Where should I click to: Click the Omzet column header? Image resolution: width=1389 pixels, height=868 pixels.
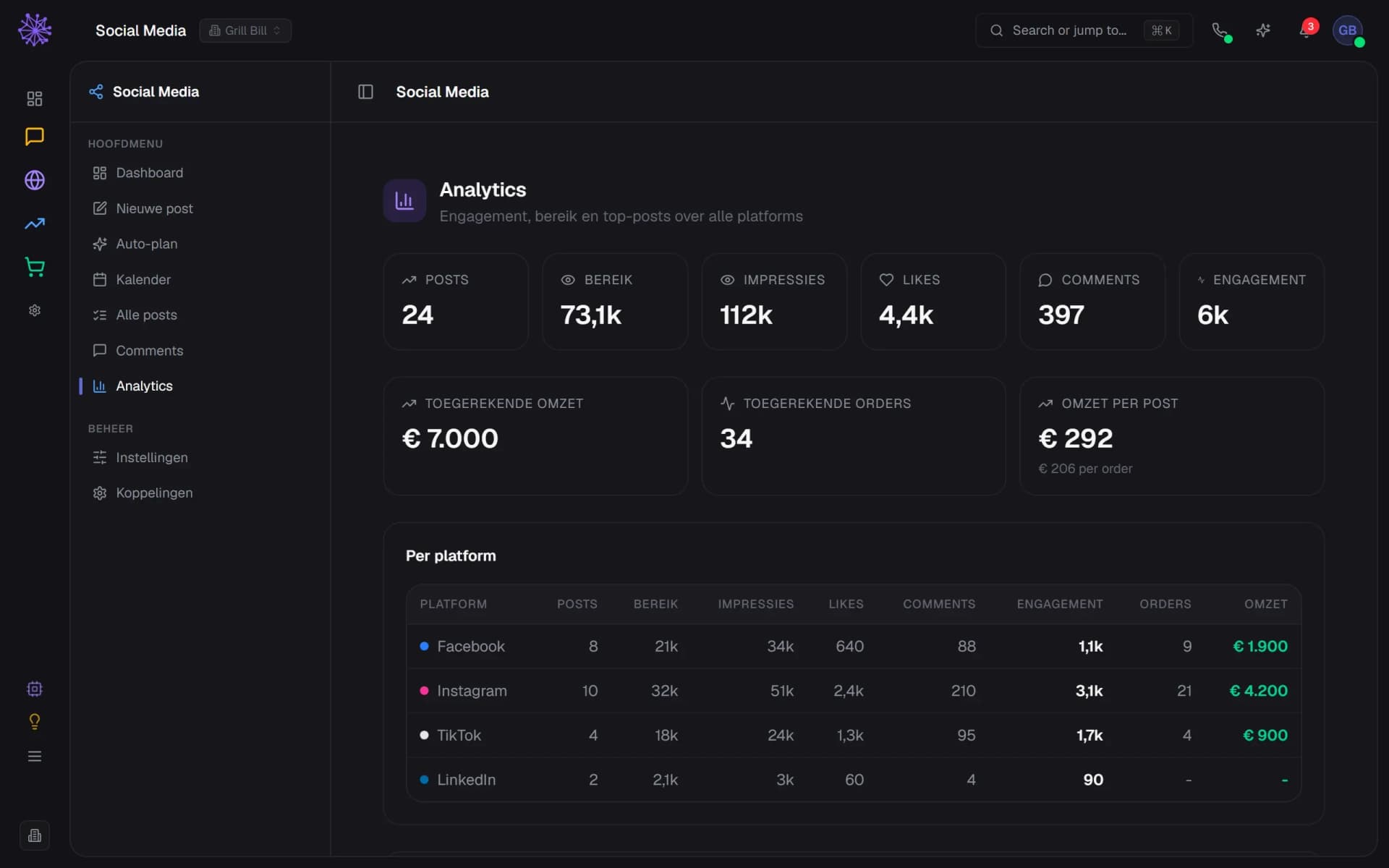coord(1266,604)
